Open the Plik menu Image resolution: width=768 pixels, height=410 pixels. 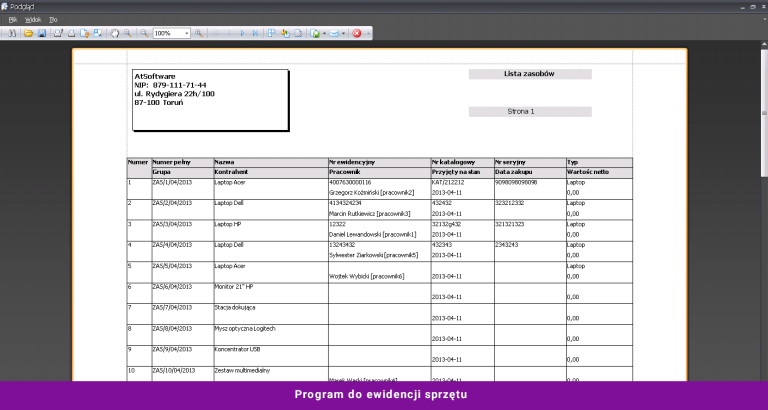tap(13, 20)
